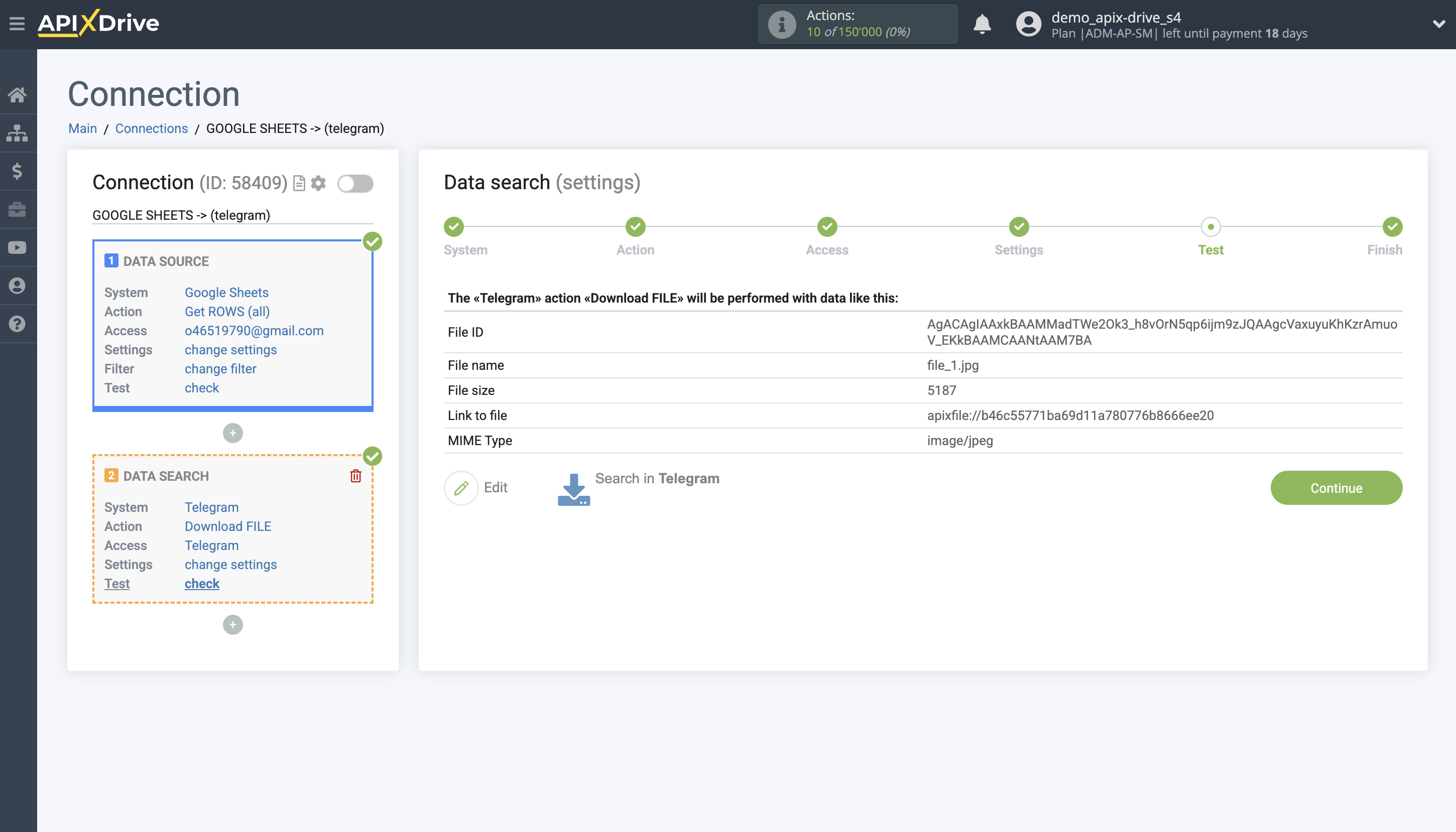Go to the System wizard step
Viewport: 1456px width, 832px height.
454,227
